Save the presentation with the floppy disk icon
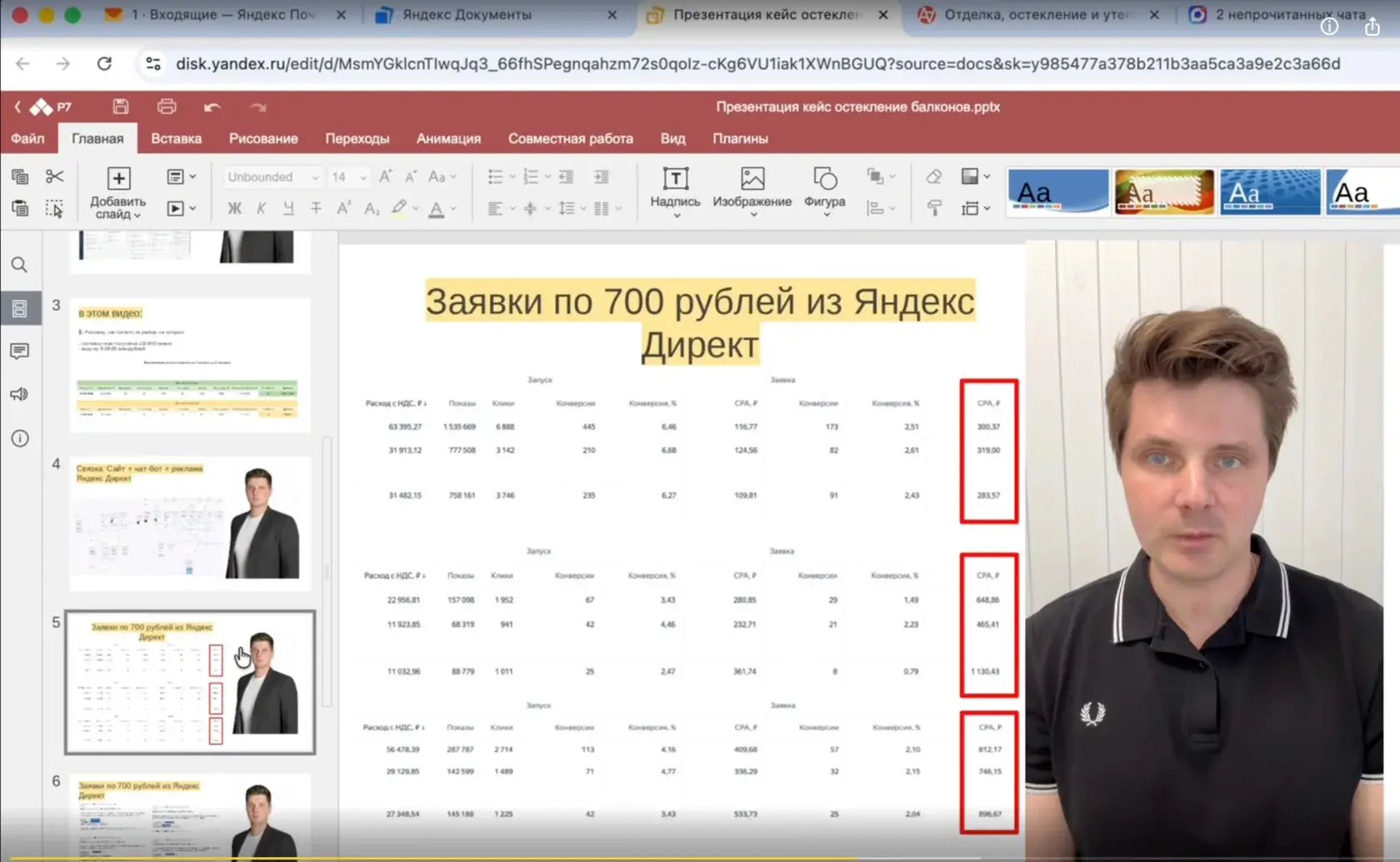The height and width of the screenshot is (862, 1400). point(121,107)
